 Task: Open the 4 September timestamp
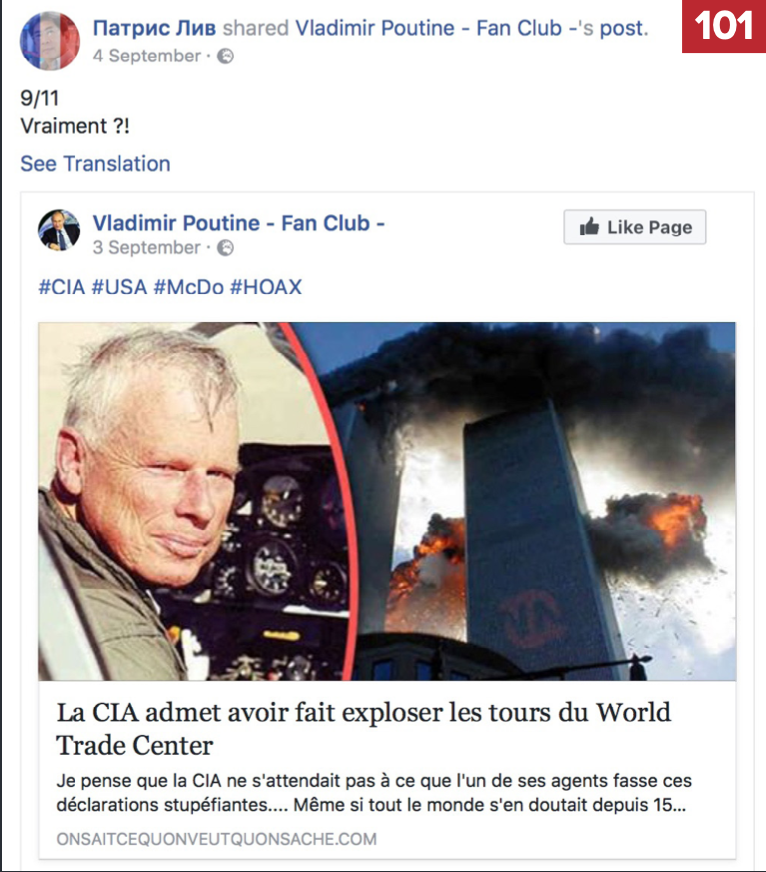click(146, 56)
